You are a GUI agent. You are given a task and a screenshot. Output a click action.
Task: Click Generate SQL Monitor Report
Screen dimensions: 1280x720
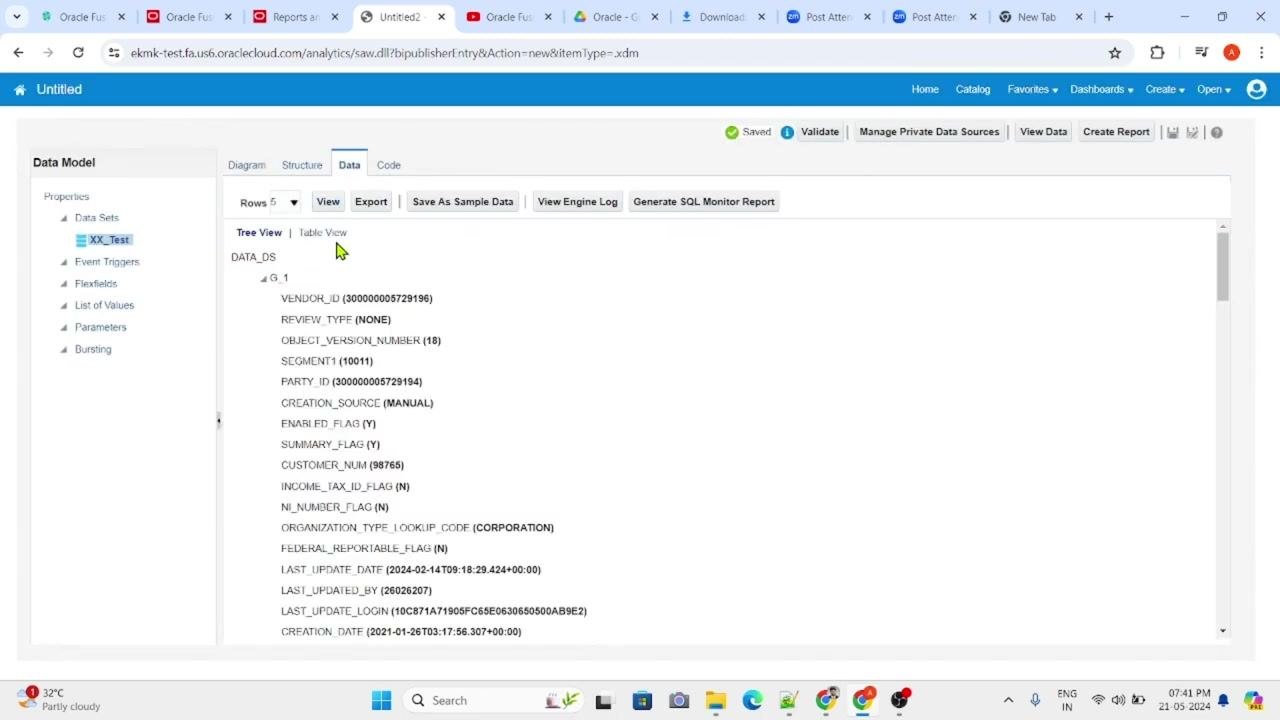coord(704,202)
